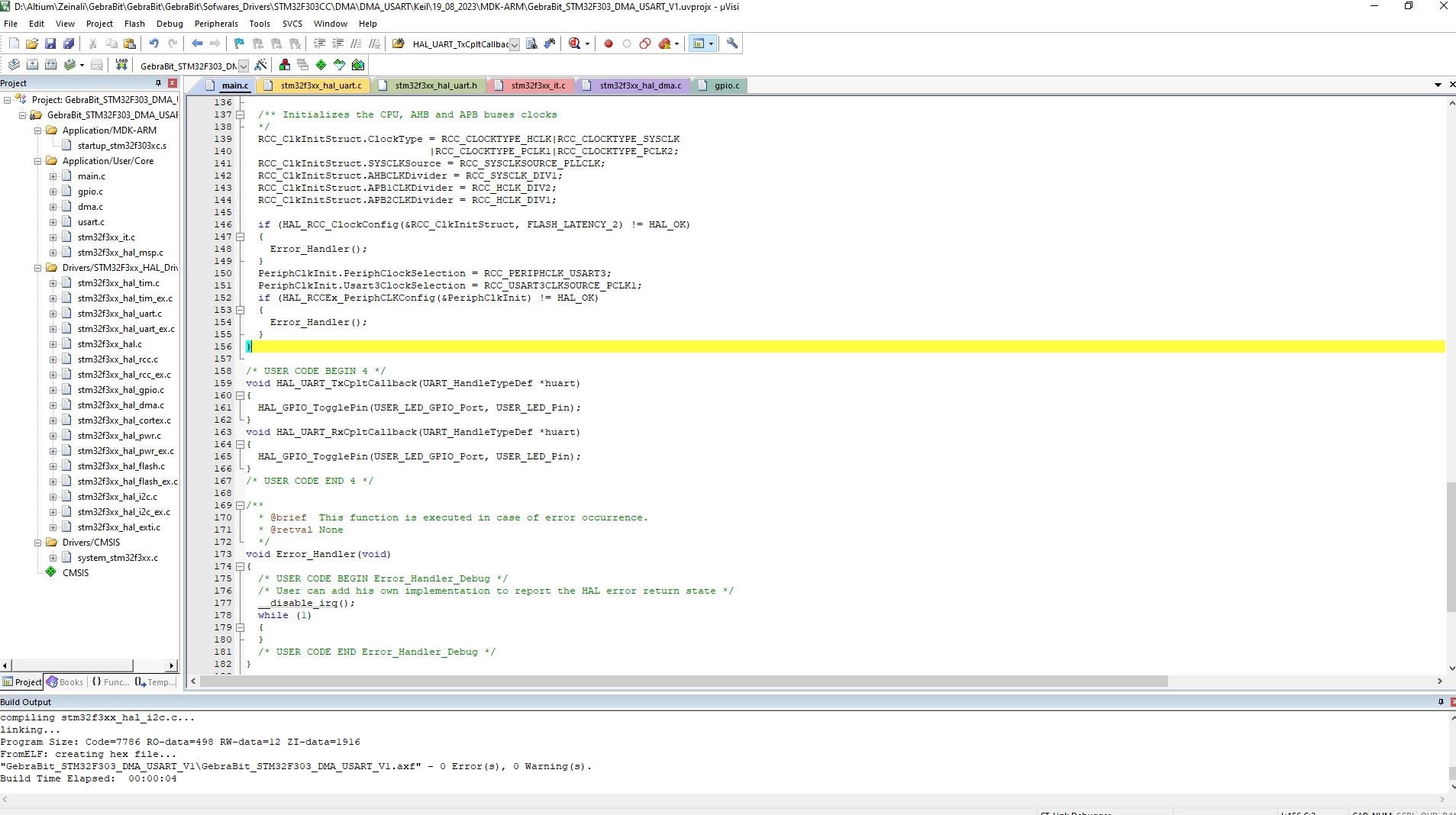Select usart.c in the project tree
The image size is (1456, 815).
pyautogui.click(x=91, y=222)
